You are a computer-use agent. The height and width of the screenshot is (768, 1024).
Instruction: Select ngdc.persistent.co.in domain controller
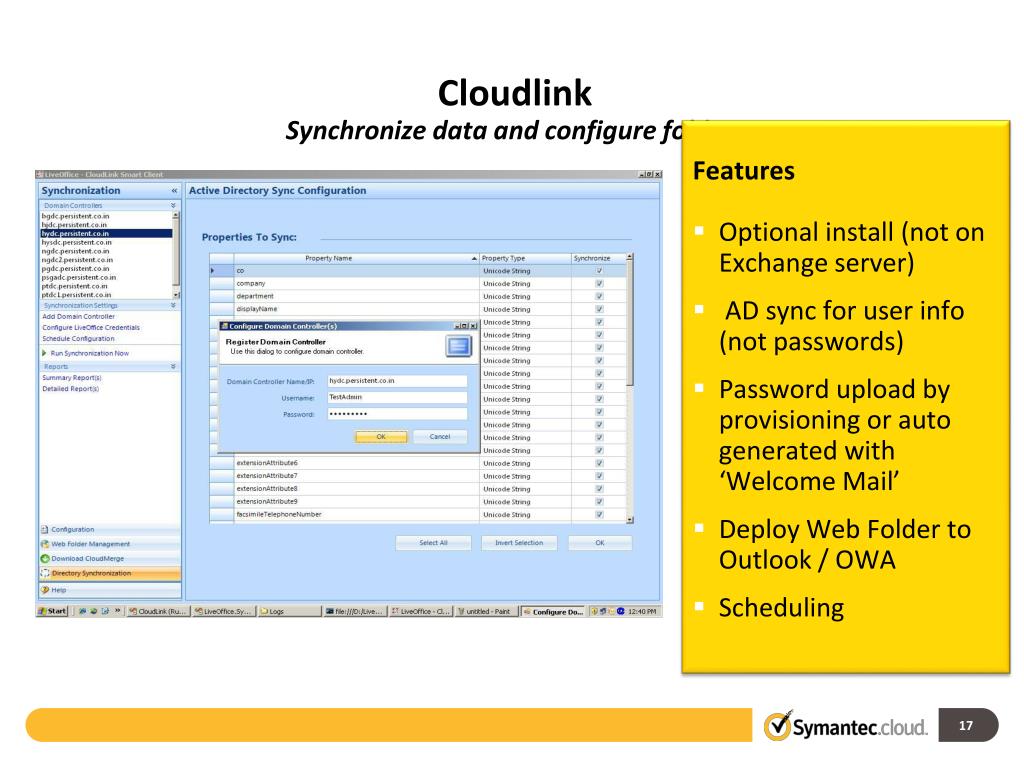coord(106,251)
